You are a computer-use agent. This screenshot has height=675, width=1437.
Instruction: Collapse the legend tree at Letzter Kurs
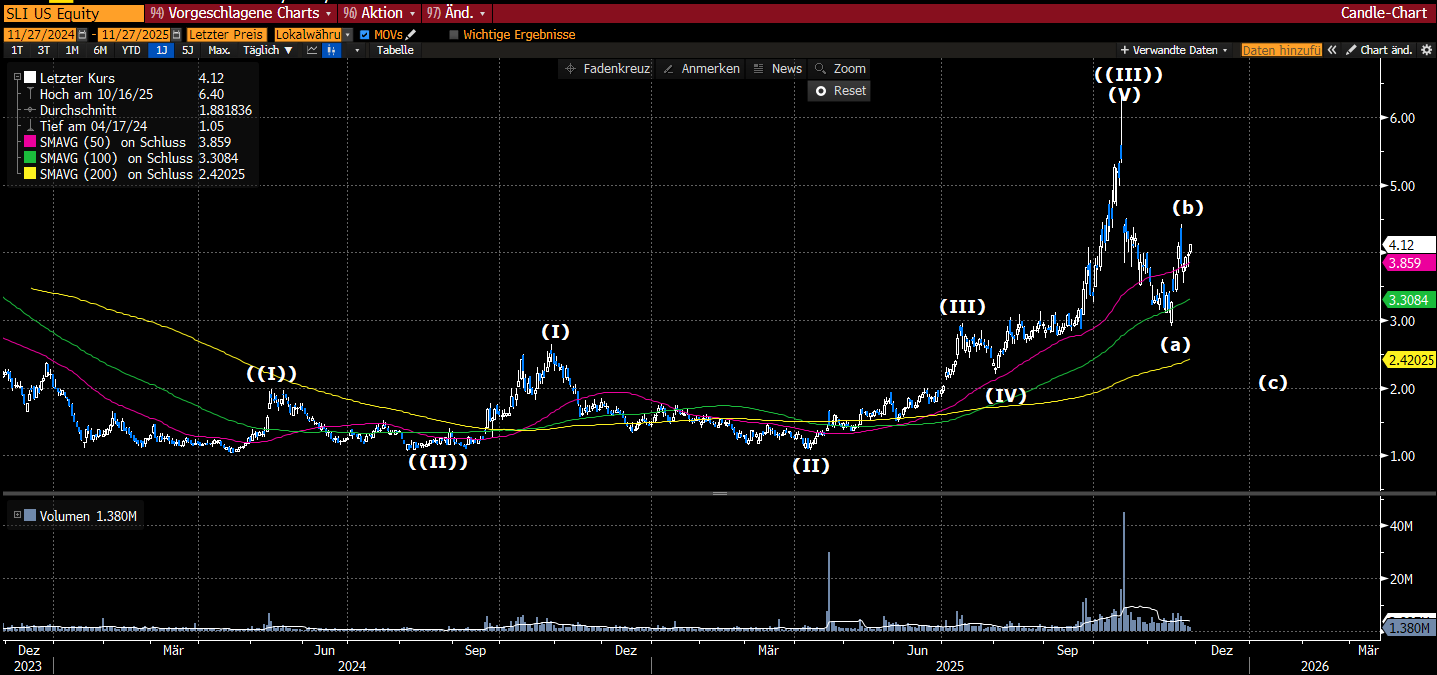(17, 78)
